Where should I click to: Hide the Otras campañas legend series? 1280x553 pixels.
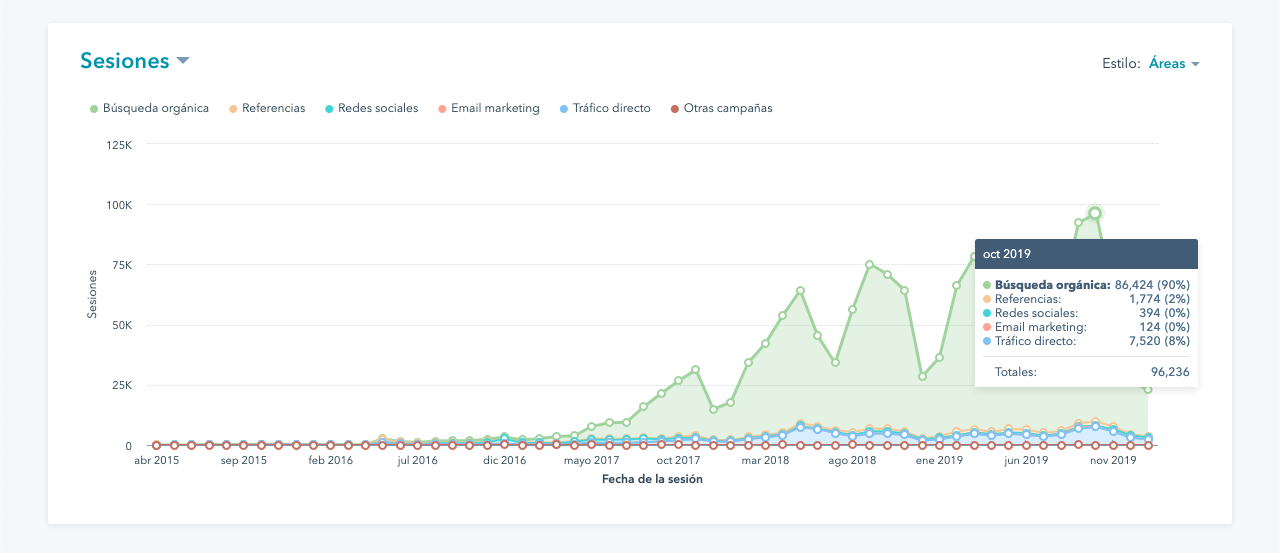727,108
